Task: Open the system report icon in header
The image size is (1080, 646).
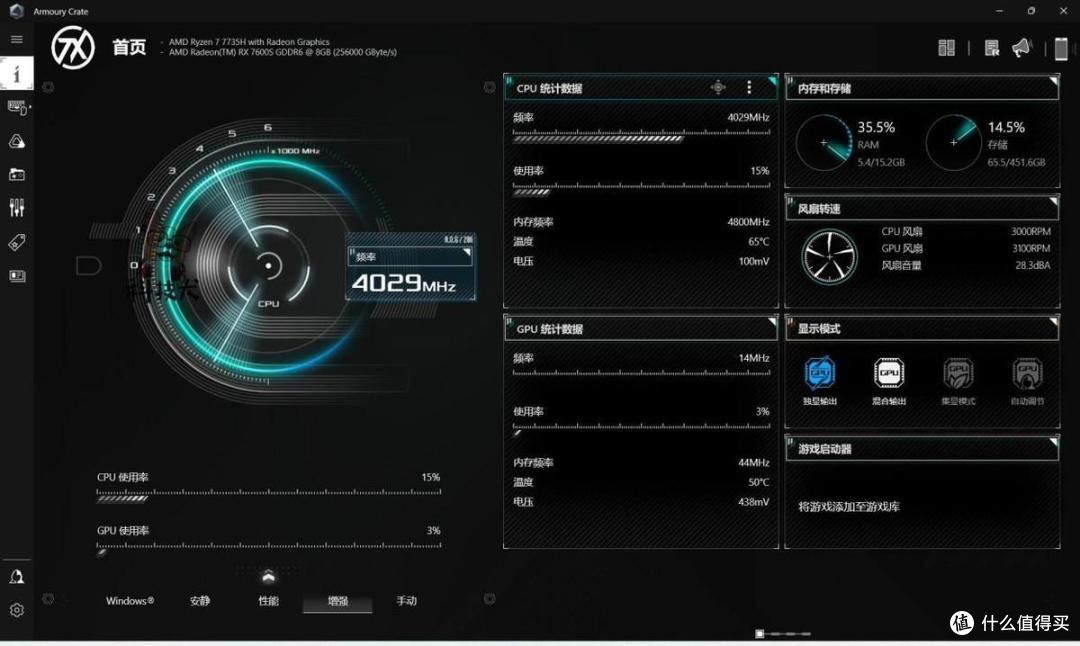Action: 991,48
